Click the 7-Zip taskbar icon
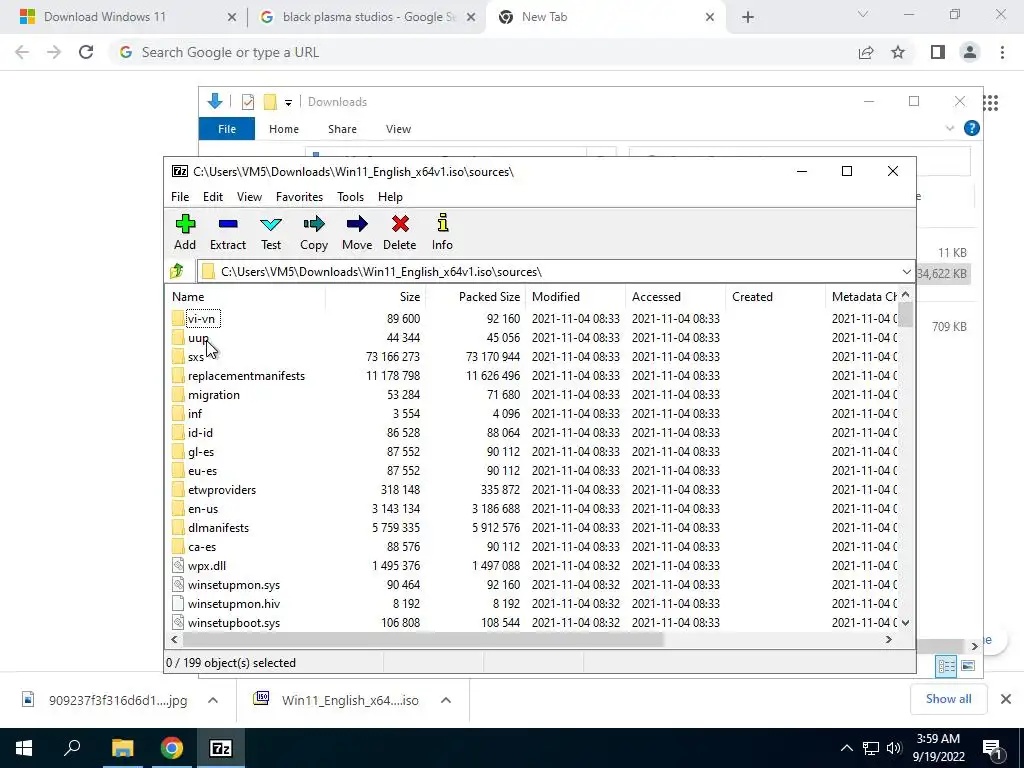The height and width of the screenshot is (768, 1024). point(220,748)
